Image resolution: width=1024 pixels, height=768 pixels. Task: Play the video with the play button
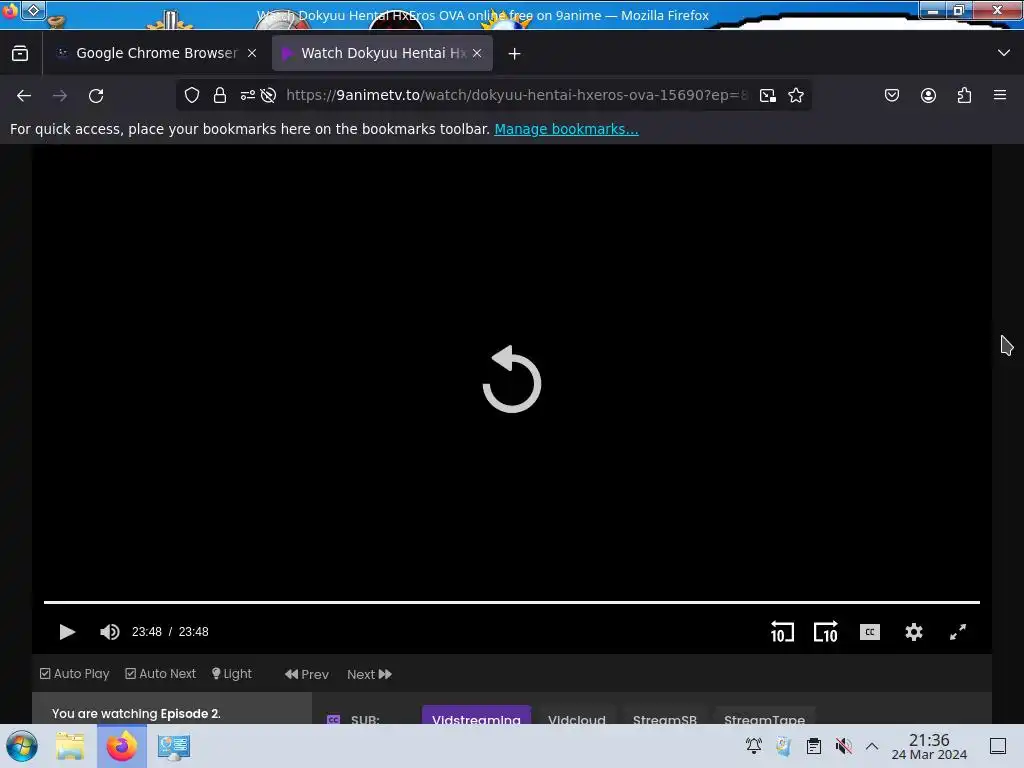click(67, 632)
